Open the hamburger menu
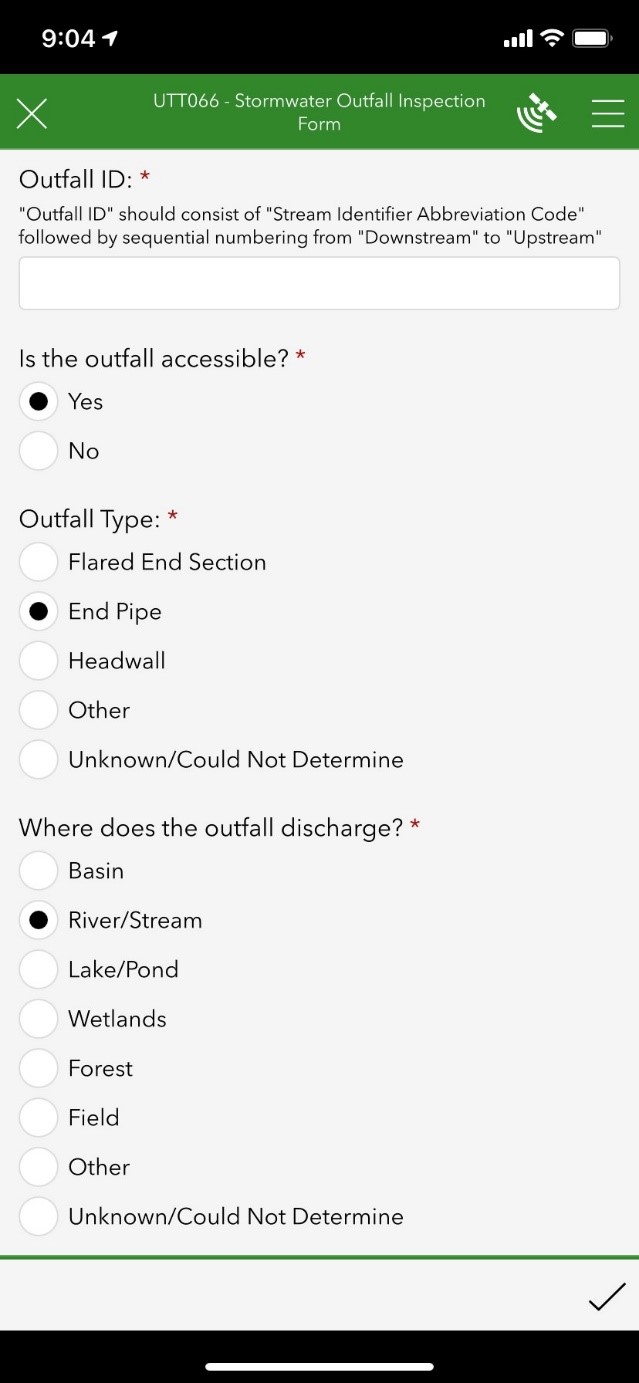Image resolution: width=639 pixels, height=1383 pixels. [x=607, y=113]
